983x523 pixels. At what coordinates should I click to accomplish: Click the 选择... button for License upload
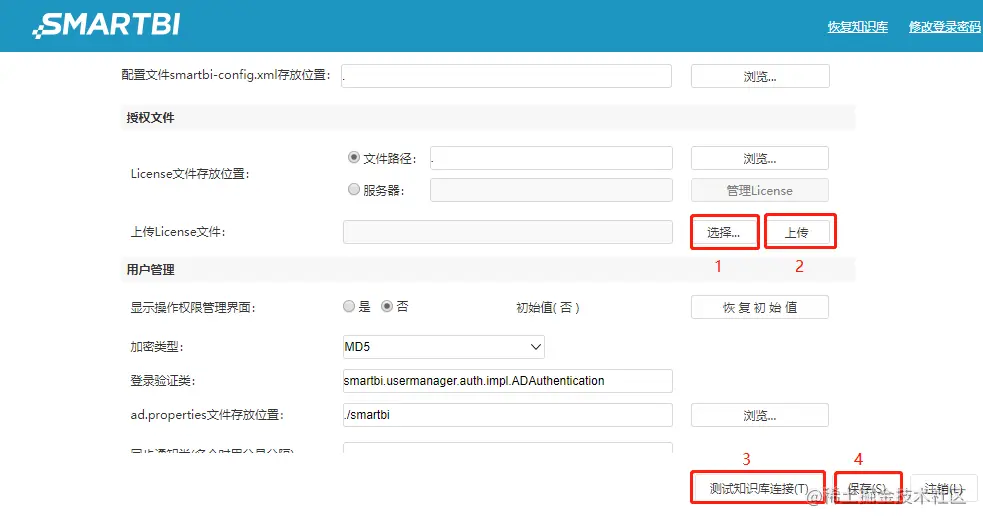pyautogui.click(x=724, y=232)
